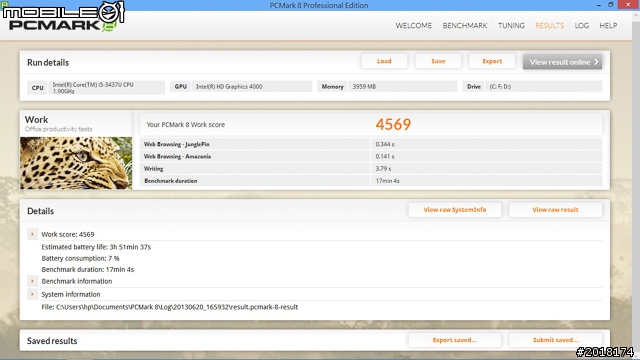
Task: Minimize the PCMark 8 window
Action: [x=598, y=5]
